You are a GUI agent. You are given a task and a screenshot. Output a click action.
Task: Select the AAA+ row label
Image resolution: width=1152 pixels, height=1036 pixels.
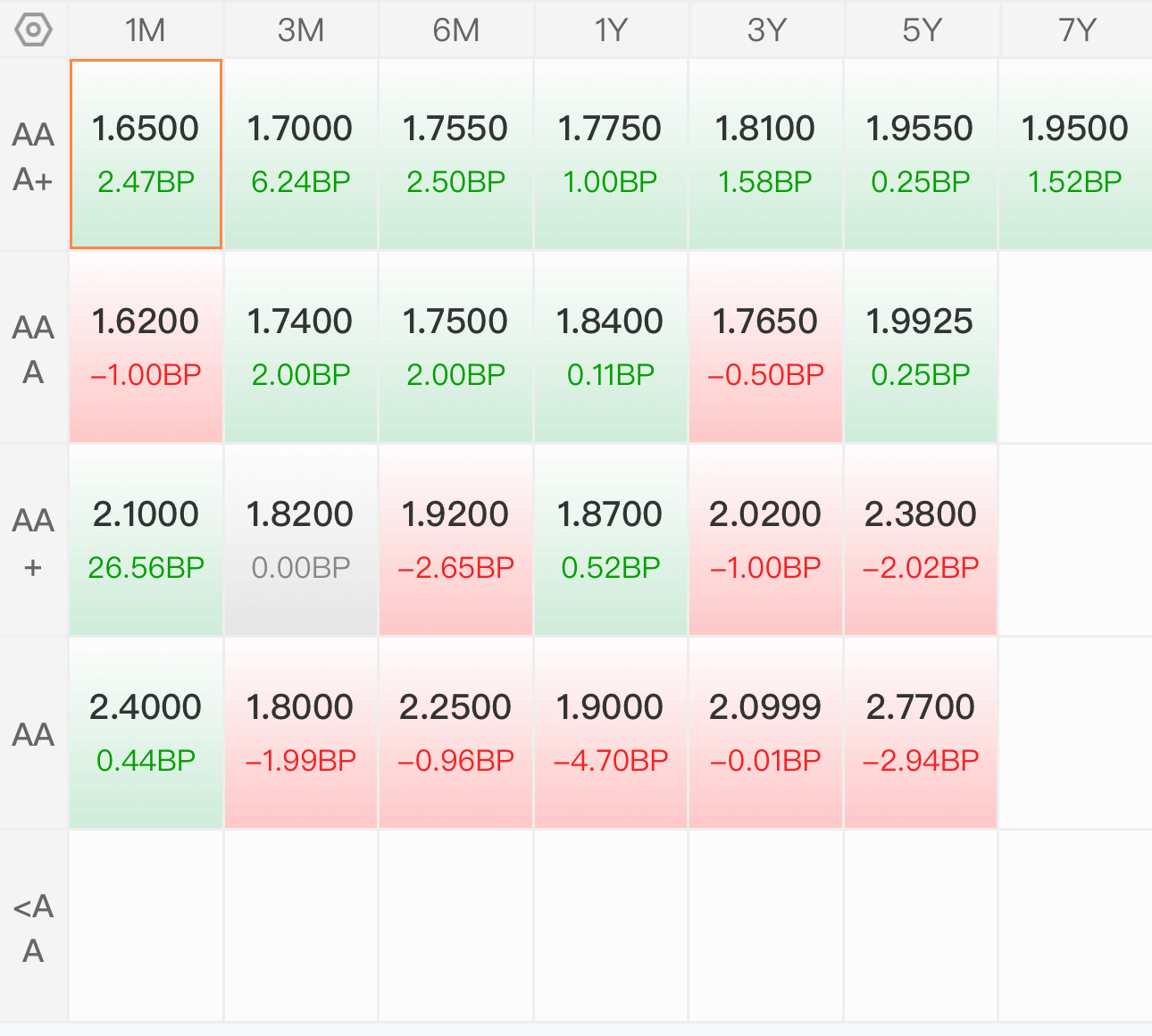[x=33, y=156]
